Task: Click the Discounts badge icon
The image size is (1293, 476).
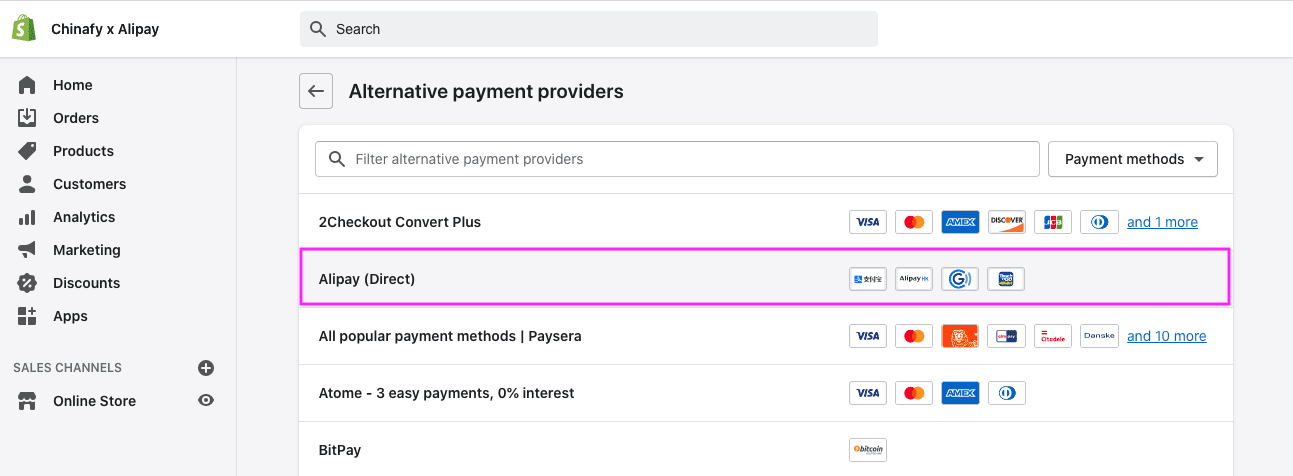Action: coord(27,283)
